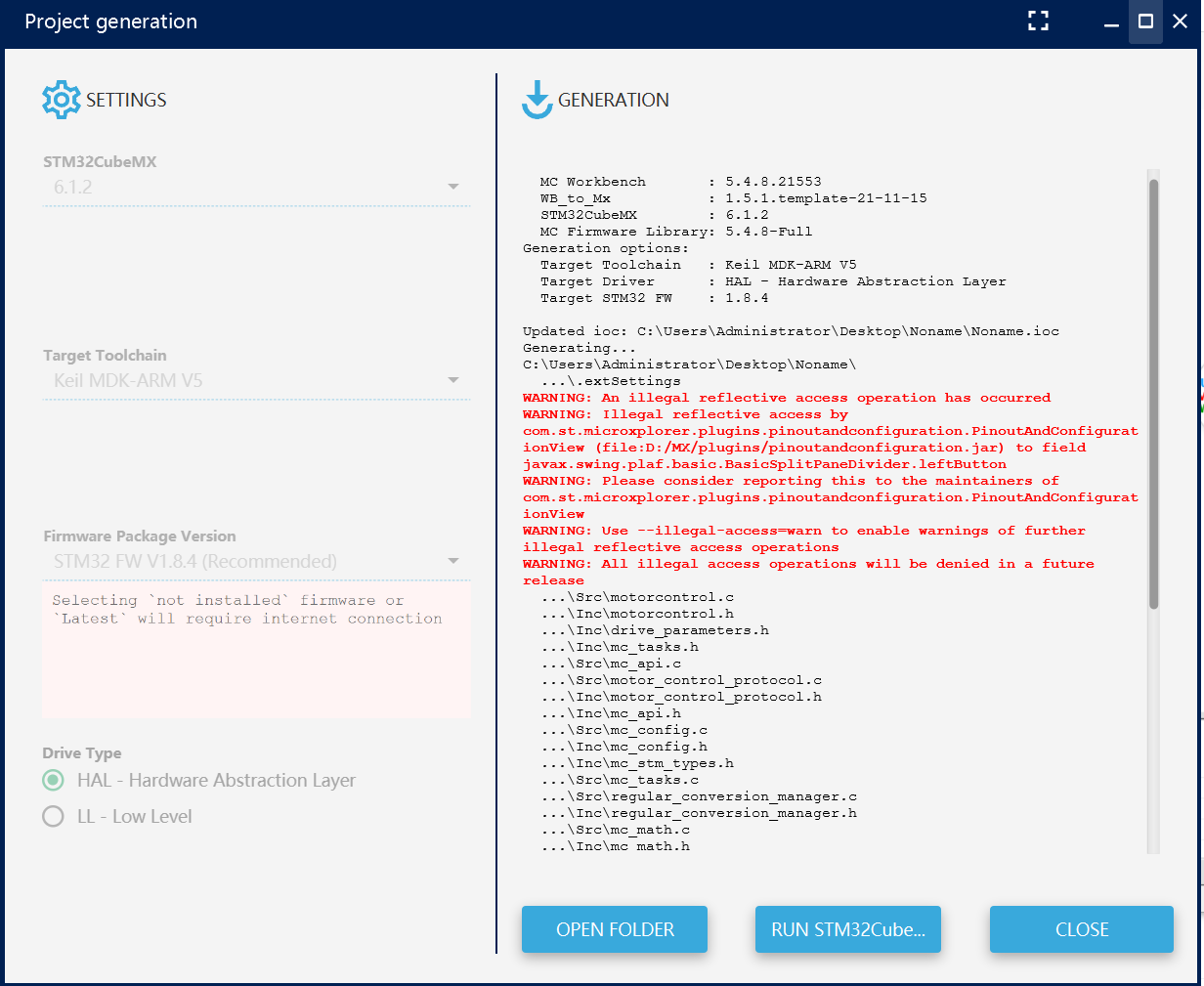Click the SETTINGS heading text

point(126,100)
